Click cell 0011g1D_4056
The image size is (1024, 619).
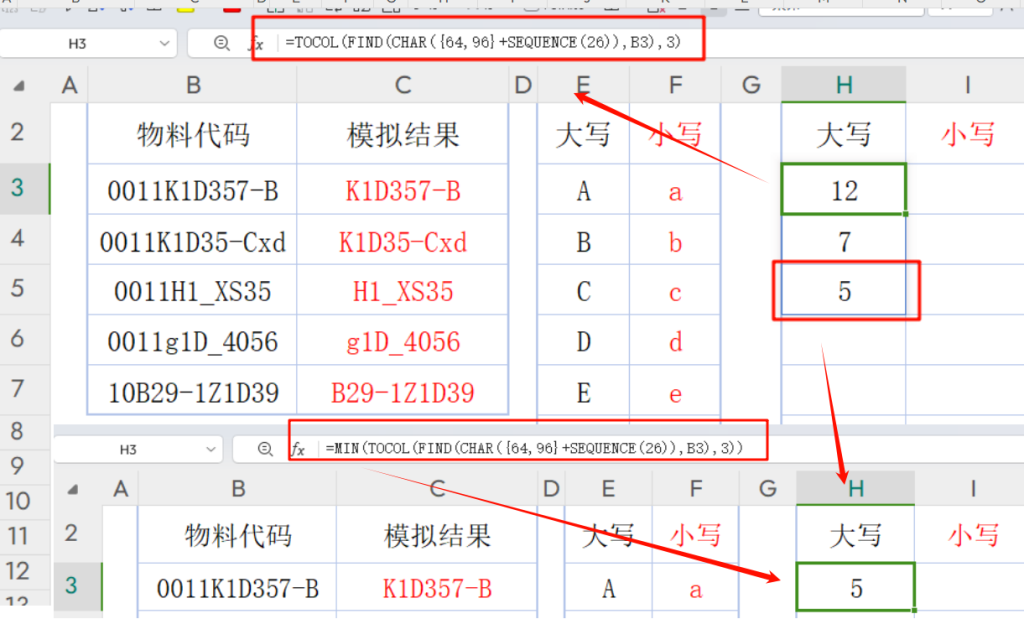coord(193,342)
